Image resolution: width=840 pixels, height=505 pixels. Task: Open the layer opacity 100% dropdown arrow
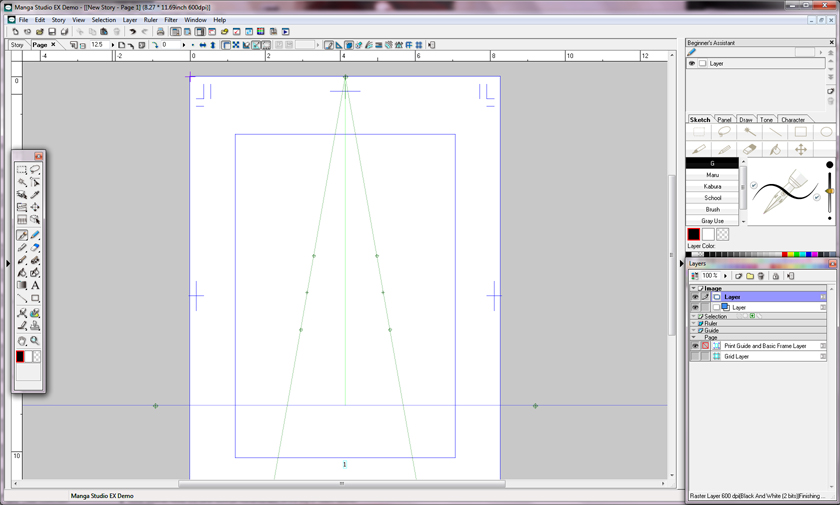(725, 276)
